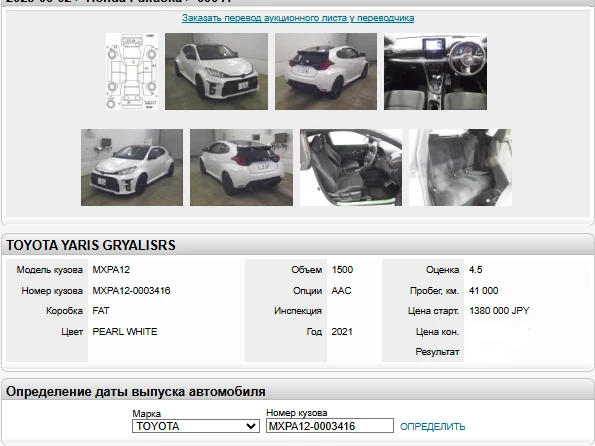Select gearbox value FAT

pyautogui.click(x=101, y=311)
